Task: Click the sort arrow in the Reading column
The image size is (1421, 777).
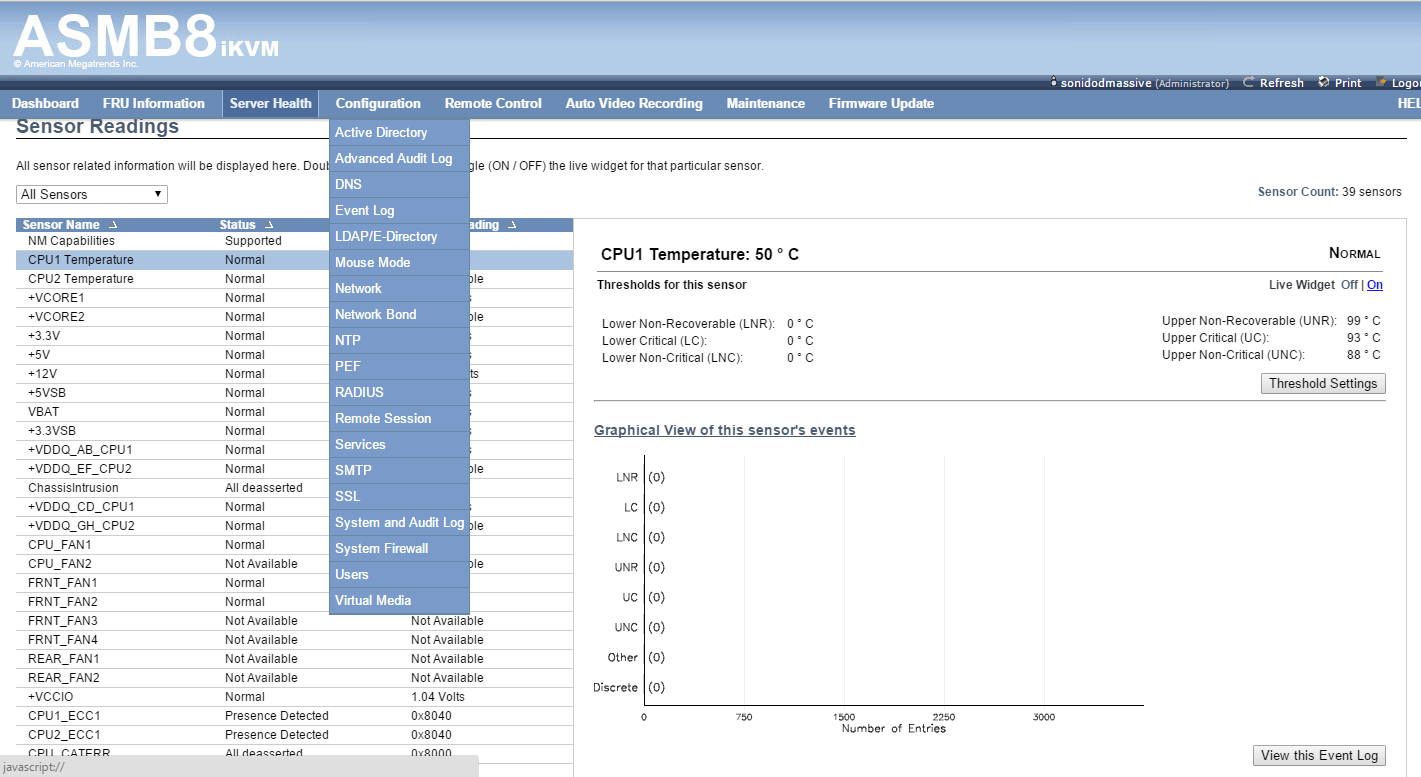Action: pos(512,225)
